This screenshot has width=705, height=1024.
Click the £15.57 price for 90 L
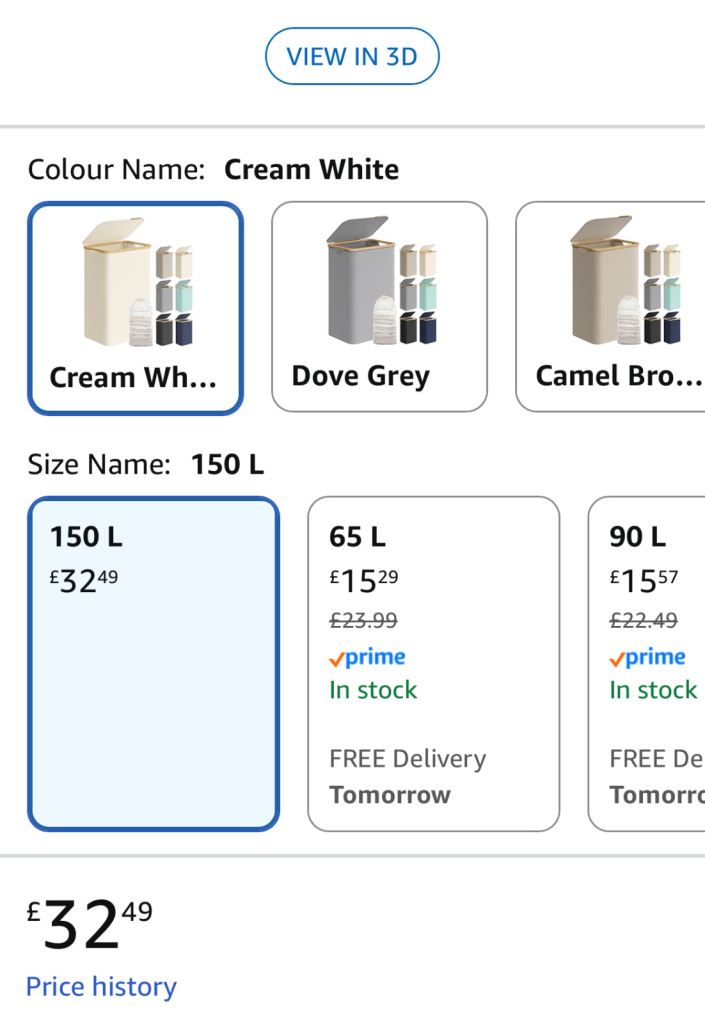point(644,579)
